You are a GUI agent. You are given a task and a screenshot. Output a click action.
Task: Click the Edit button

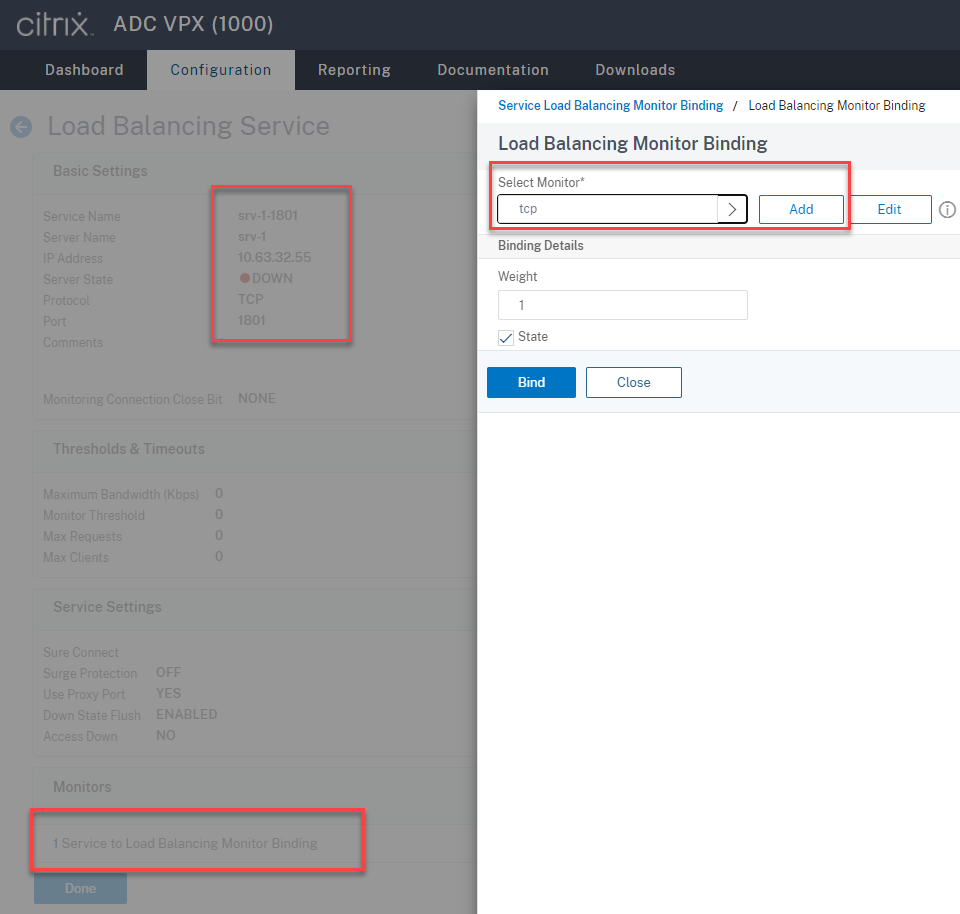tap(890, 209)
